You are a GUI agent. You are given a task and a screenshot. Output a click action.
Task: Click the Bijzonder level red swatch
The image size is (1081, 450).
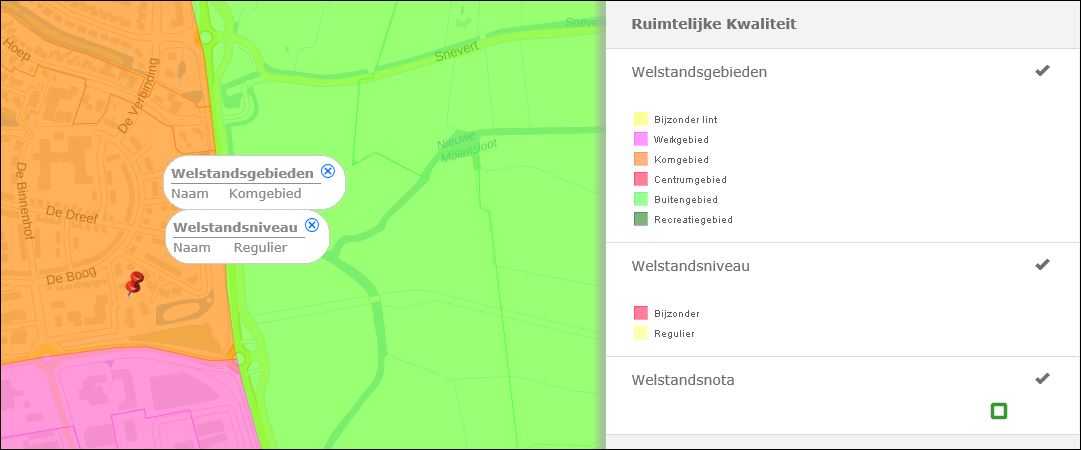pyautogui.click(x=640, y=313)
